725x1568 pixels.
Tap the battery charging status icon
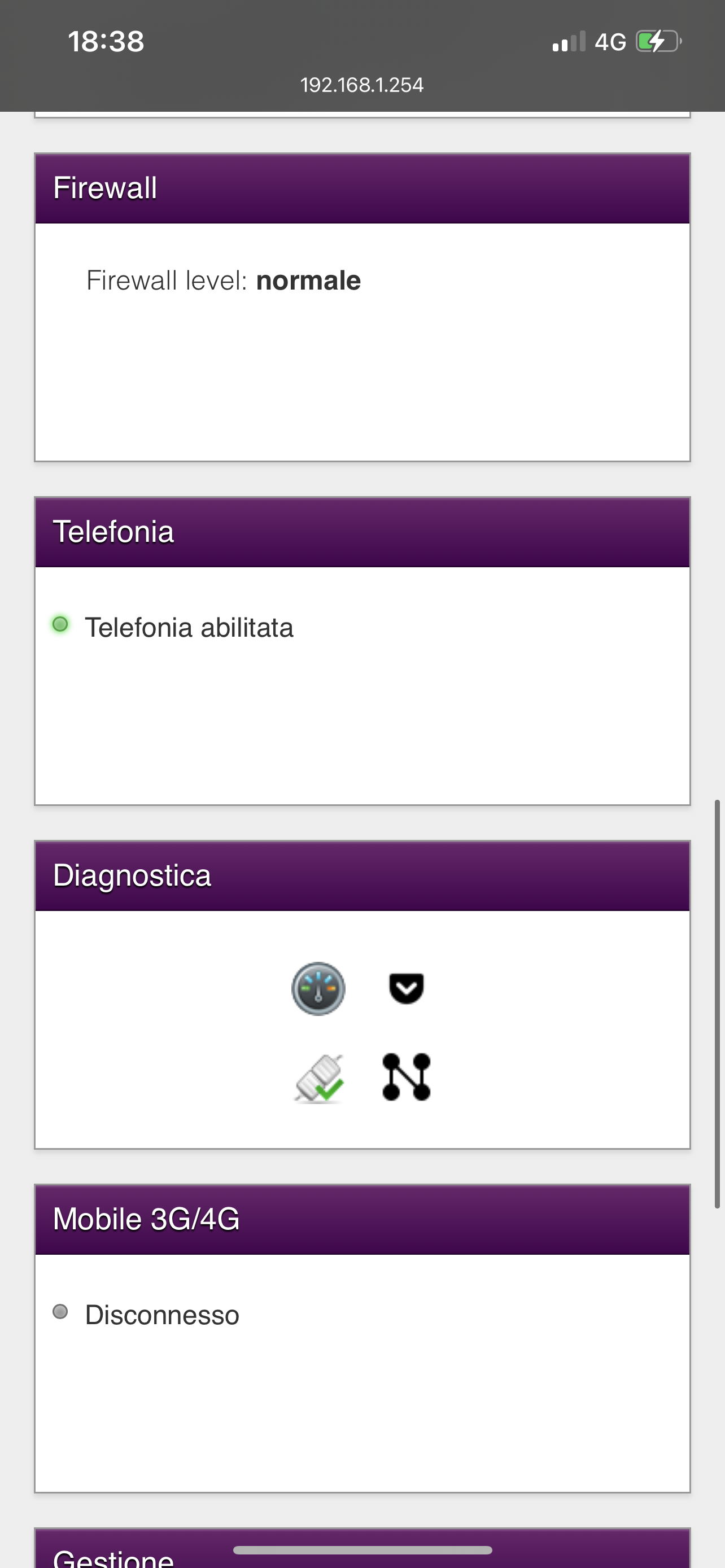[x=658, y=41]
